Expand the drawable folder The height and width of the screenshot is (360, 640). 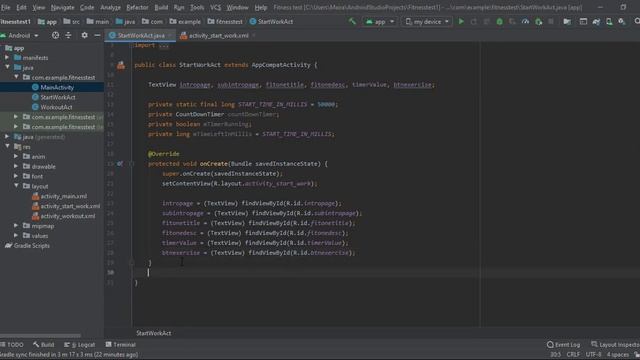click(16, 166)
